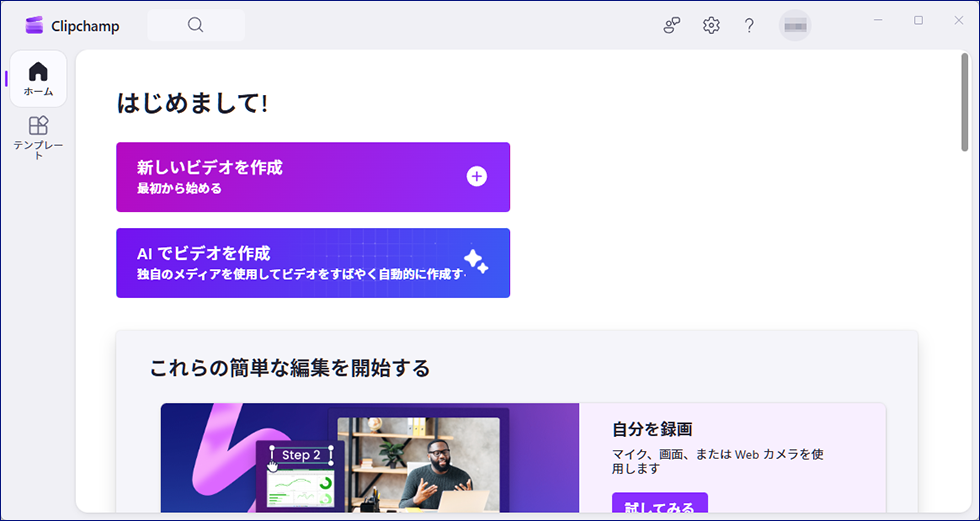The image size is (980, 521).
Task: Click the plus icon on new video button
Action: click(x=477, y=177)
